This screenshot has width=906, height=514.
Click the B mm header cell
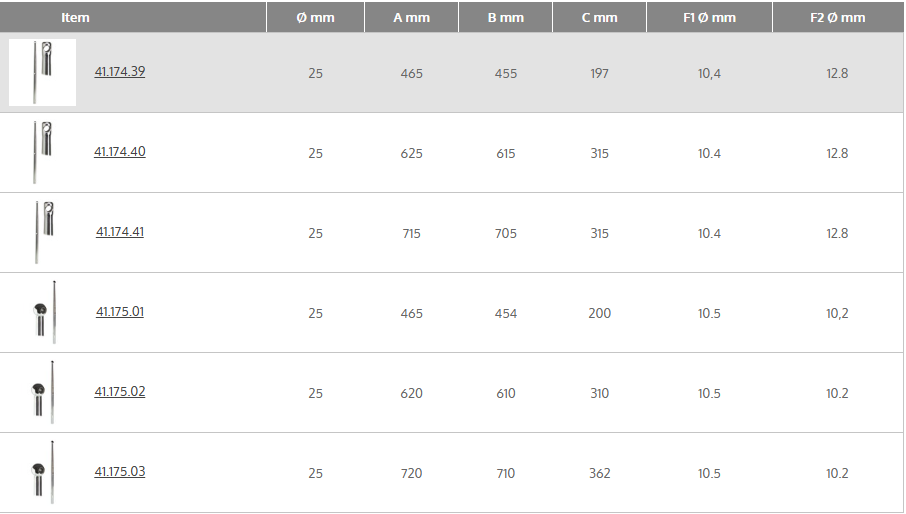pyautogui.click(x=506, y=18)
